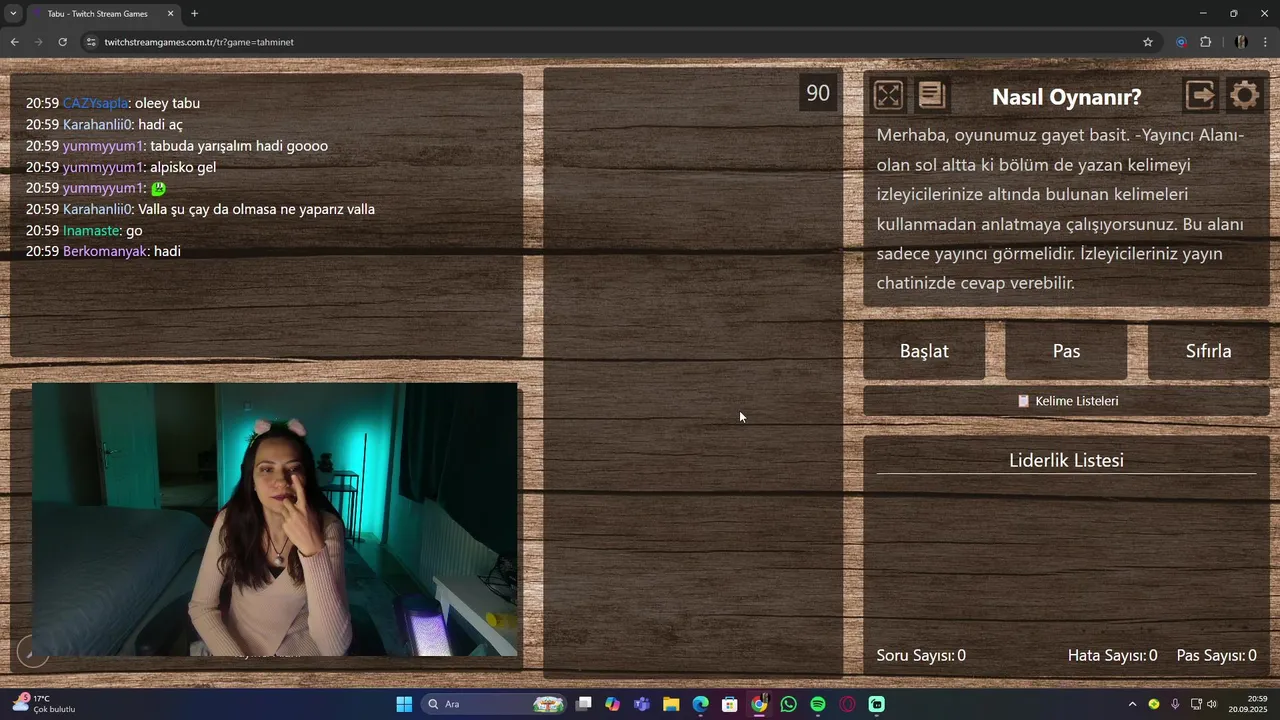Screen dimensions: 1280x720
Task: Launch Copilot from the taskbar
Action: click(612, 704)
